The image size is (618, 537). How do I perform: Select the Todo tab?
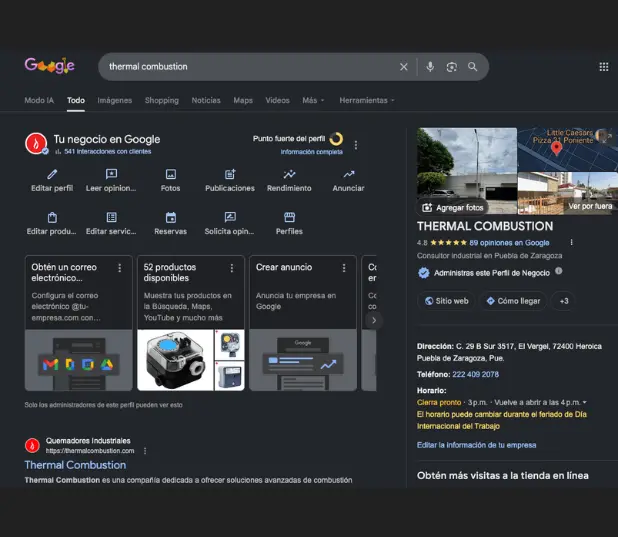[x=76, y=100]
